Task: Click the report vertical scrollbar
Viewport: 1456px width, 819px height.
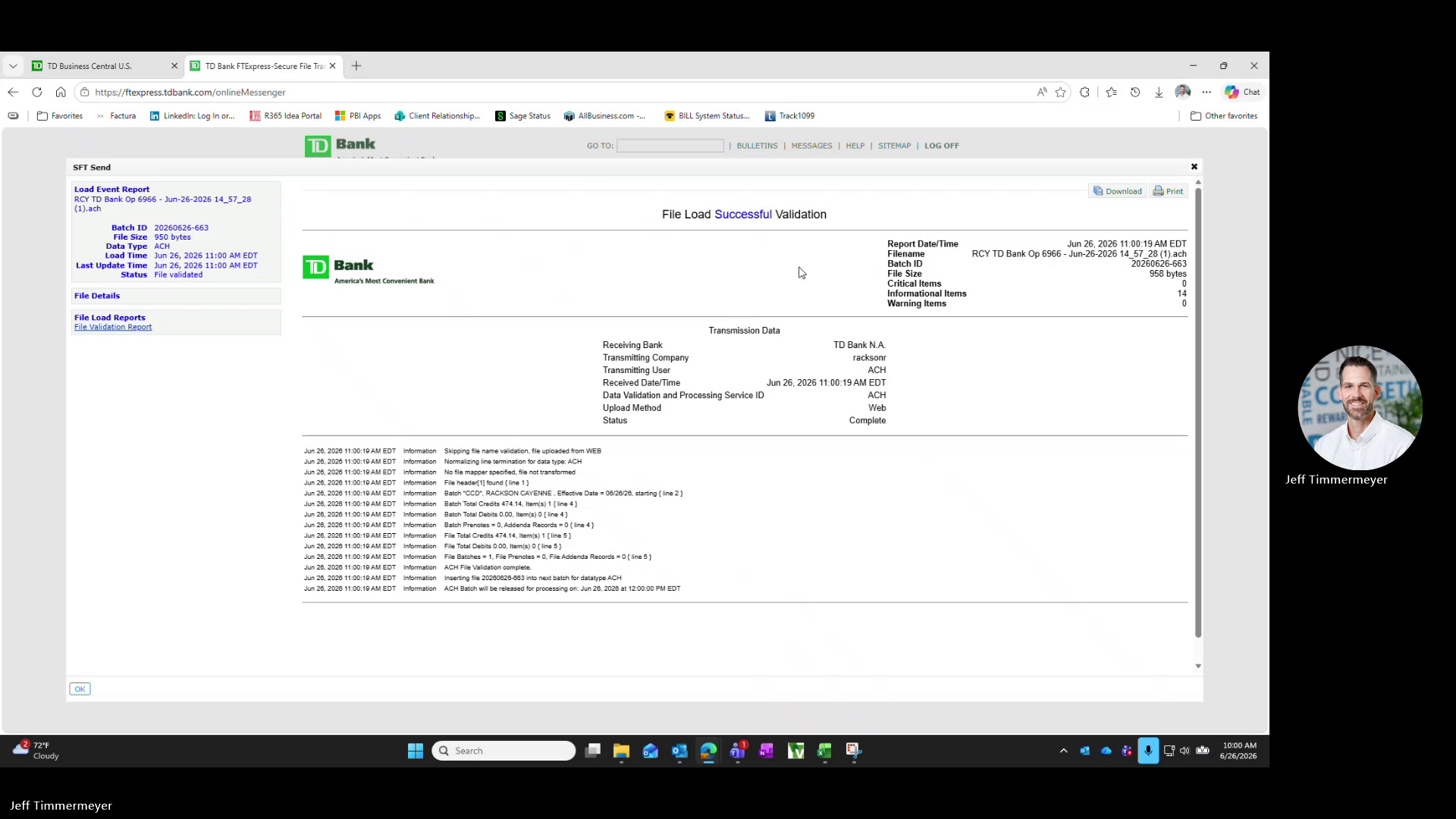Action: (x=1198, y=412)
